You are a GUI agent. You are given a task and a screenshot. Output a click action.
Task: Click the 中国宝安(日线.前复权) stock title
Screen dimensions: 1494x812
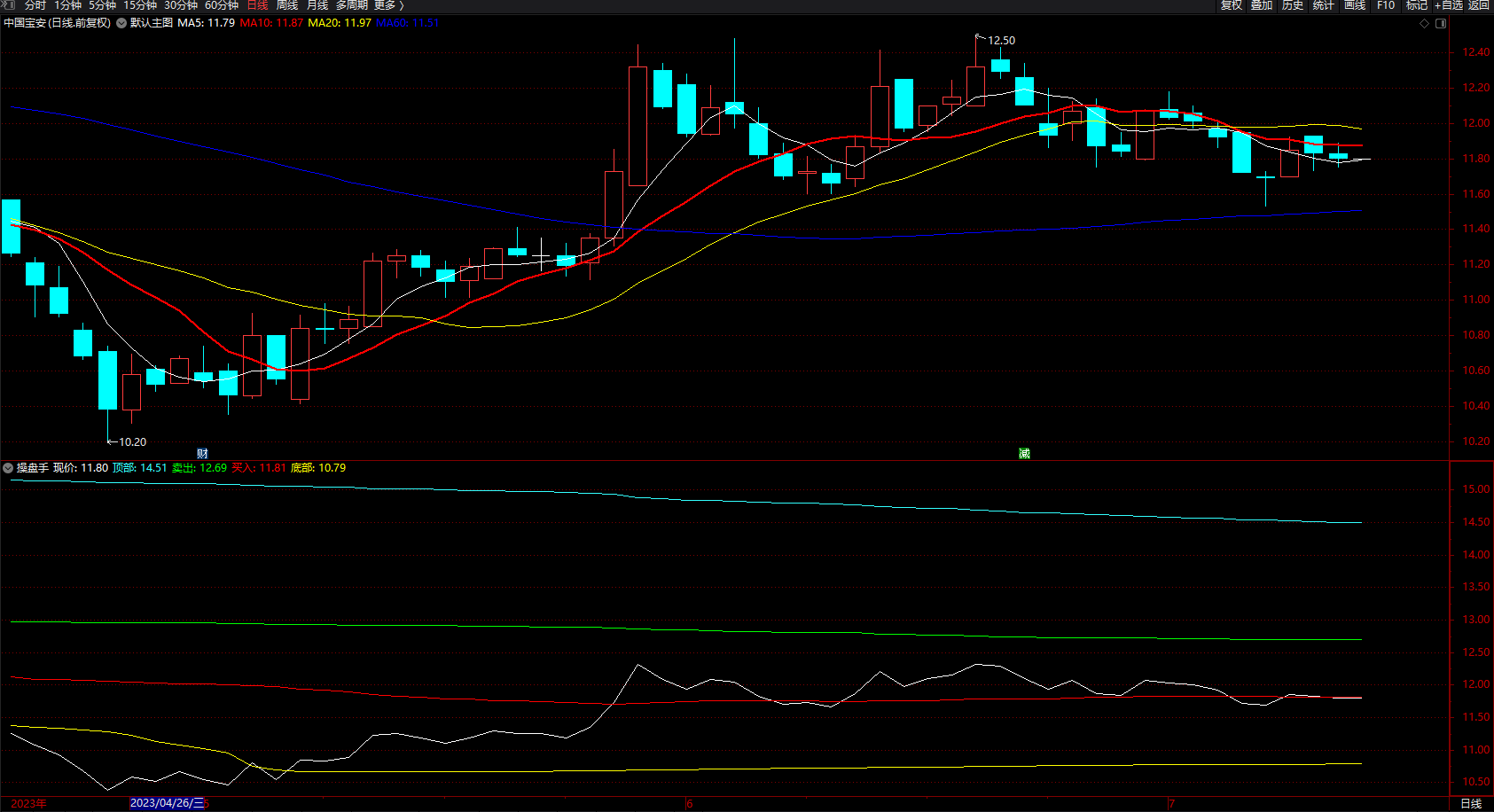click(x=58, y=23)
